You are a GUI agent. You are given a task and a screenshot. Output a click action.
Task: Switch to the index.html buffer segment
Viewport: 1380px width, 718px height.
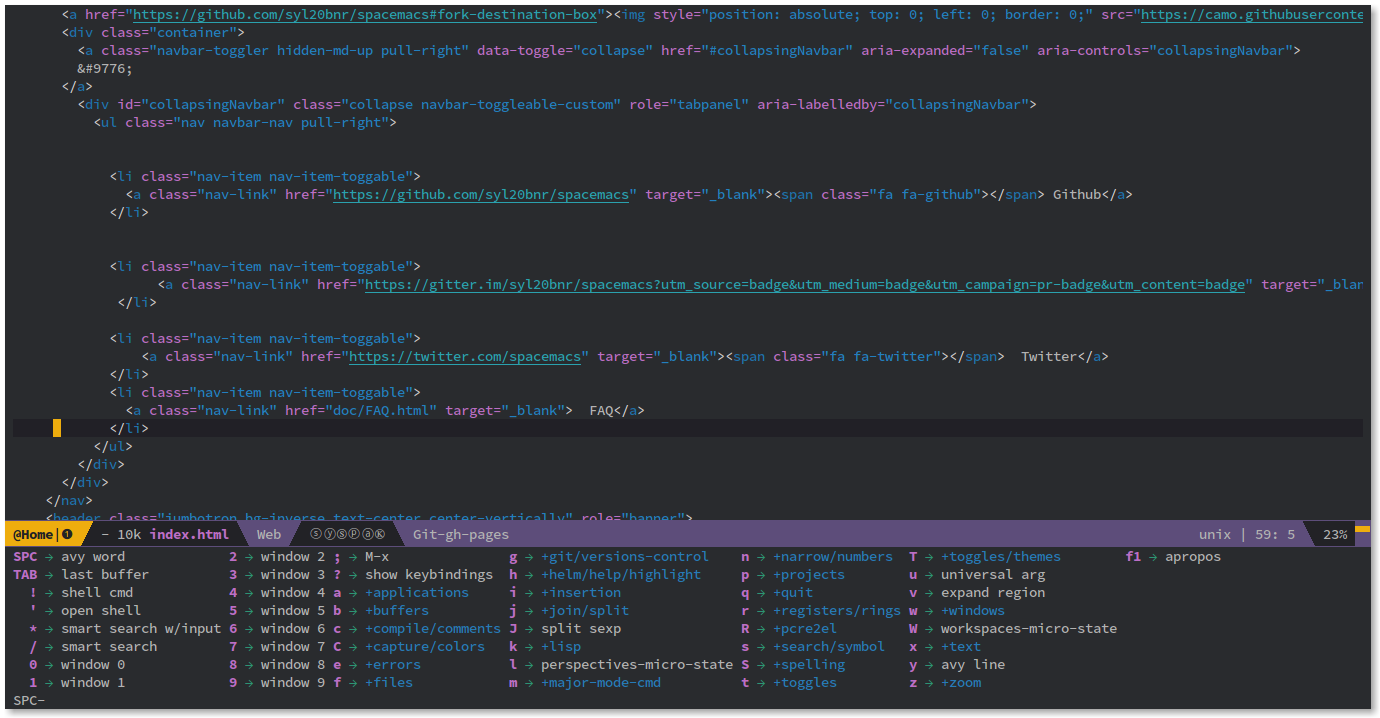tap(189, 533)
